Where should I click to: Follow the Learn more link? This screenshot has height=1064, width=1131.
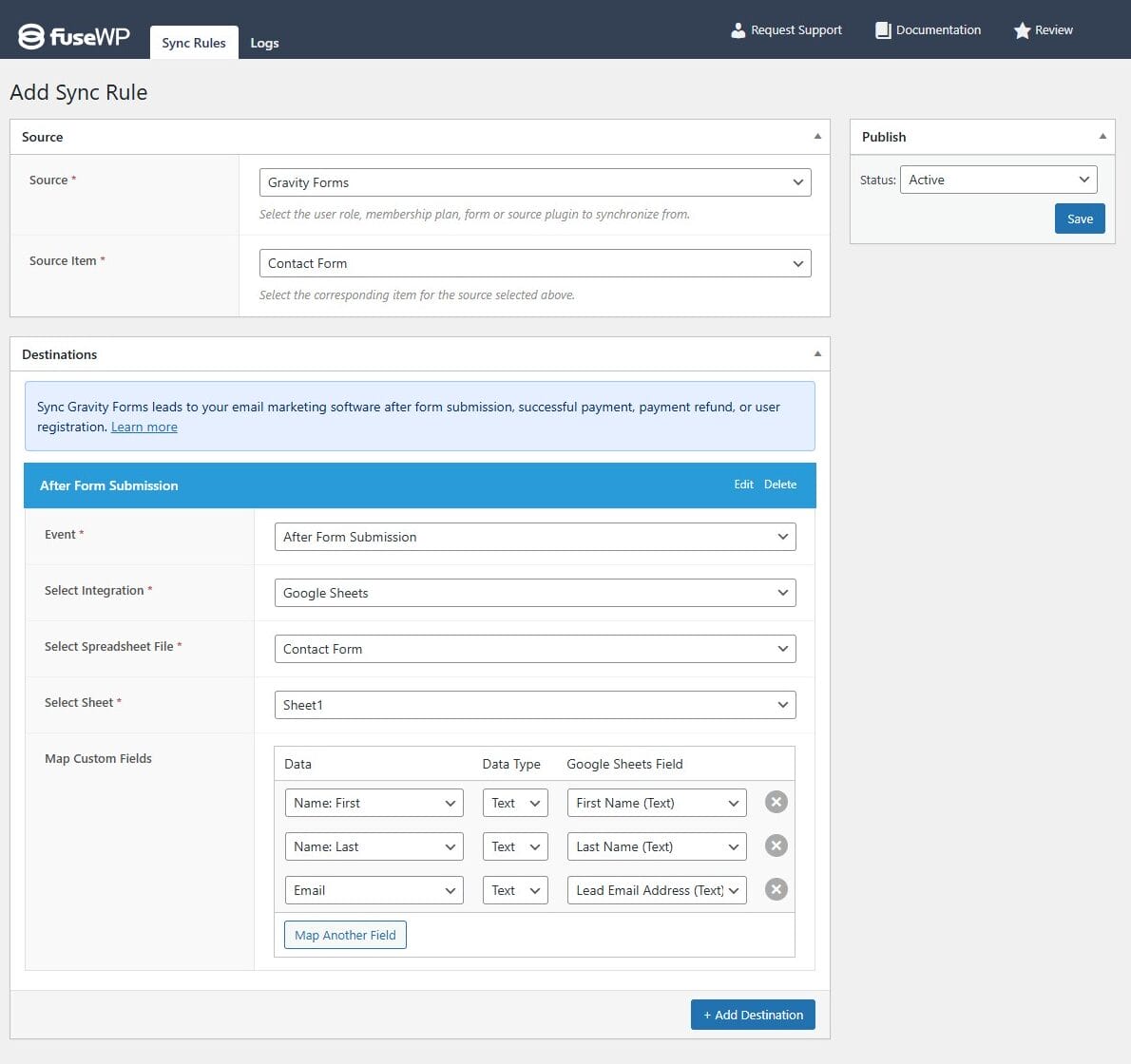[144, 427]
